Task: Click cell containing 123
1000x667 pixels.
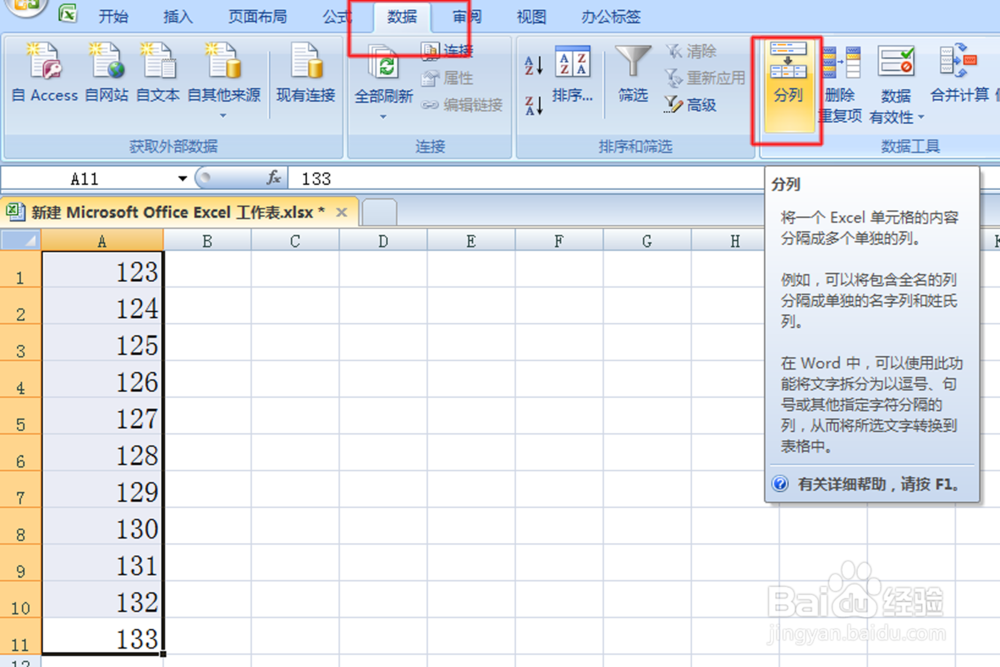Action: [x=103, y=270]
